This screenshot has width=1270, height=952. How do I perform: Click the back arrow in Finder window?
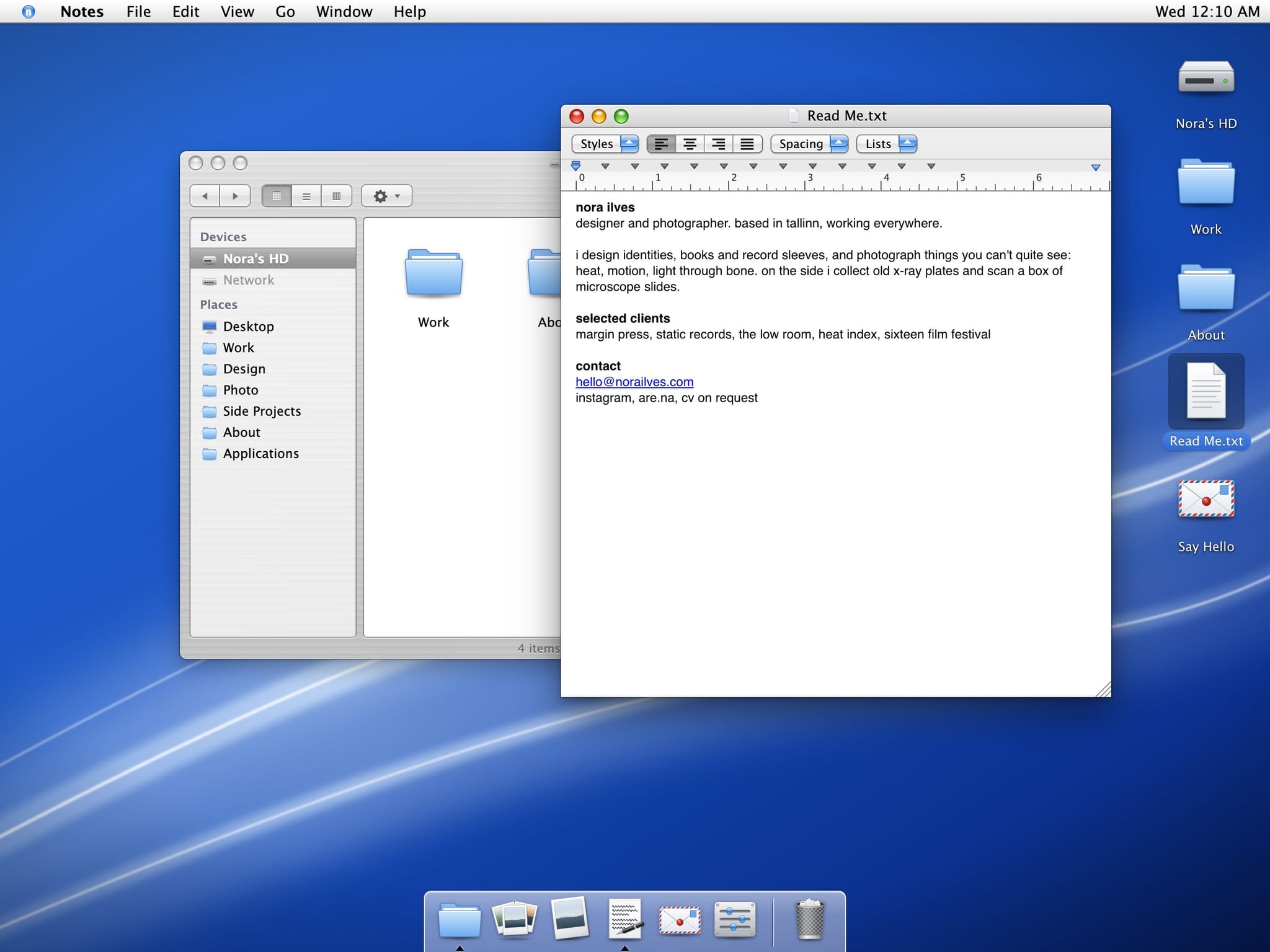(205, 196)
